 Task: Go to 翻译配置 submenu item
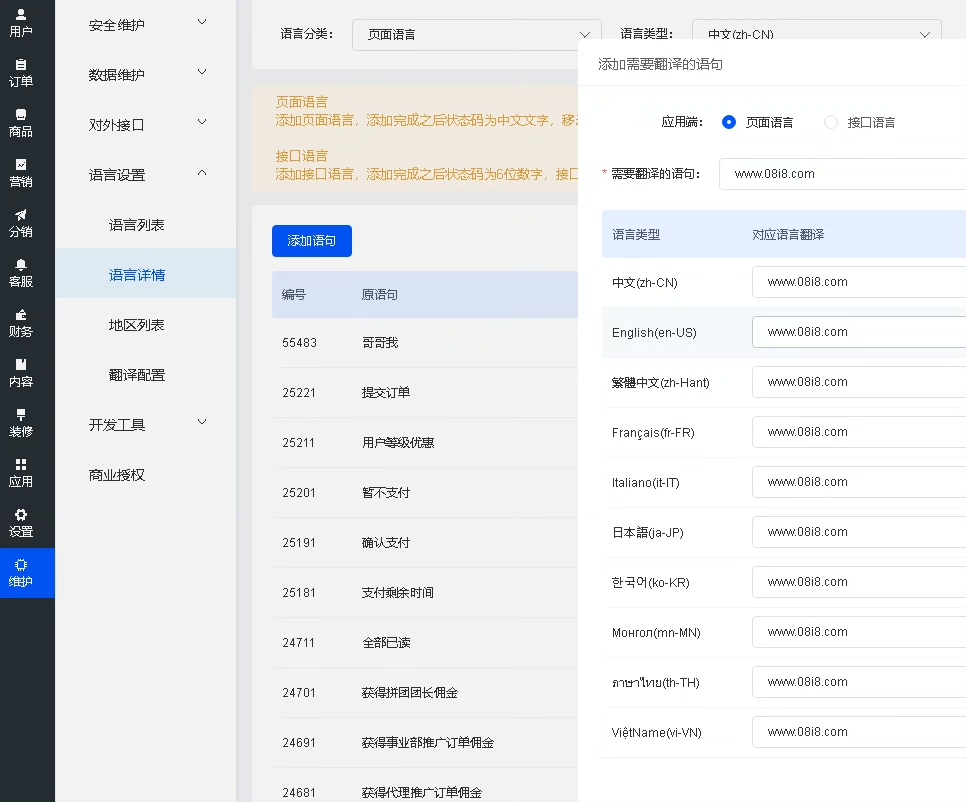click(137, 375)
